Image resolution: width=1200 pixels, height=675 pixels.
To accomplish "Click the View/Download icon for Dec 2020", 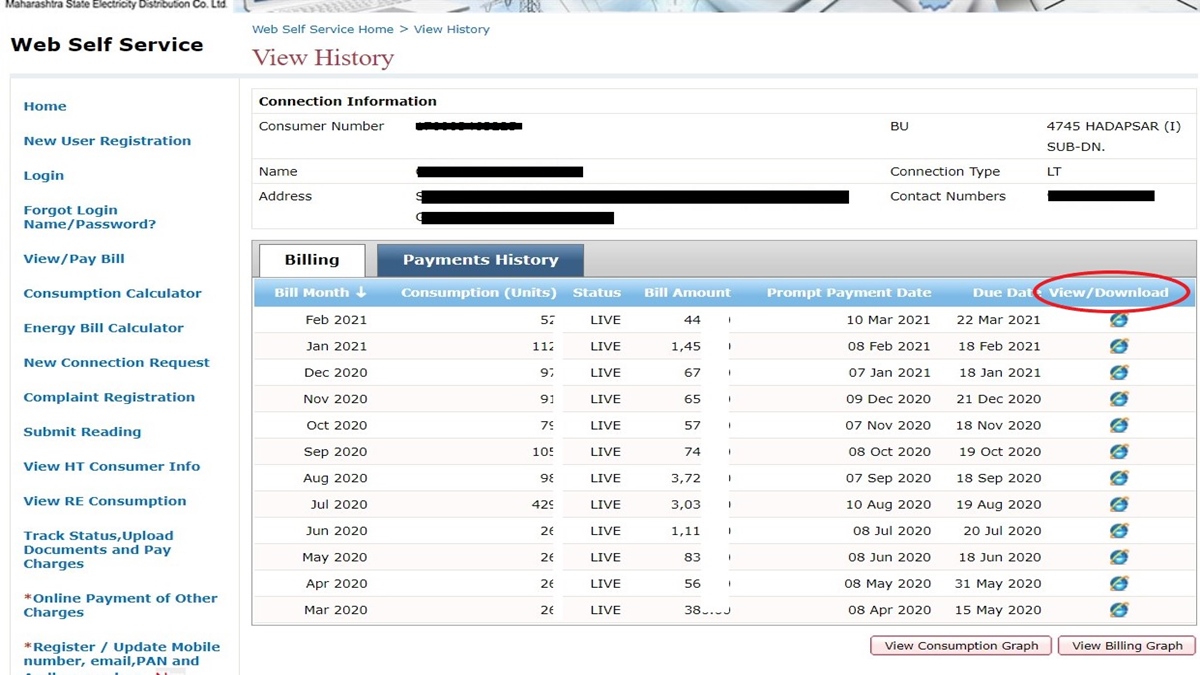I will click(x=1119, y=372).
